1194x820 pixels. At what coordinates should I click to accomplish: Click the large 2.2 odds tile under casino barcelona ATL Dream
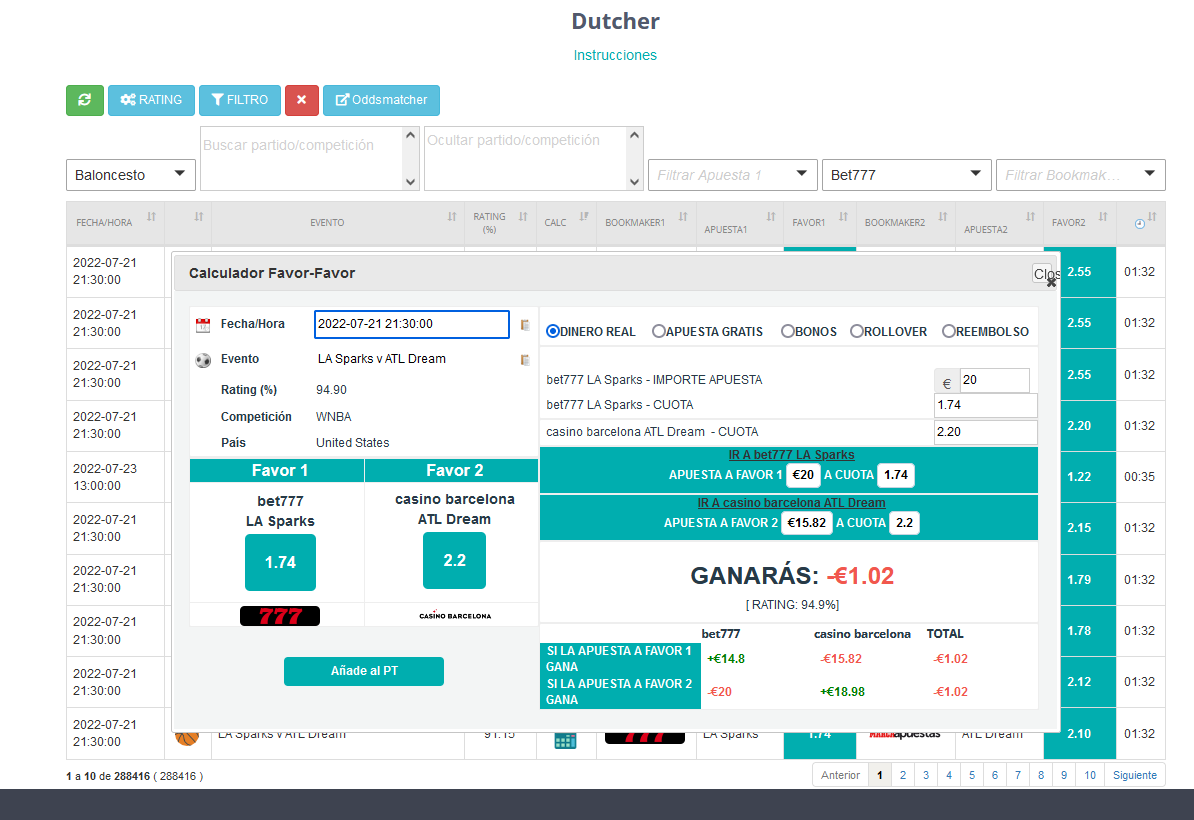[x=455, y=560]
